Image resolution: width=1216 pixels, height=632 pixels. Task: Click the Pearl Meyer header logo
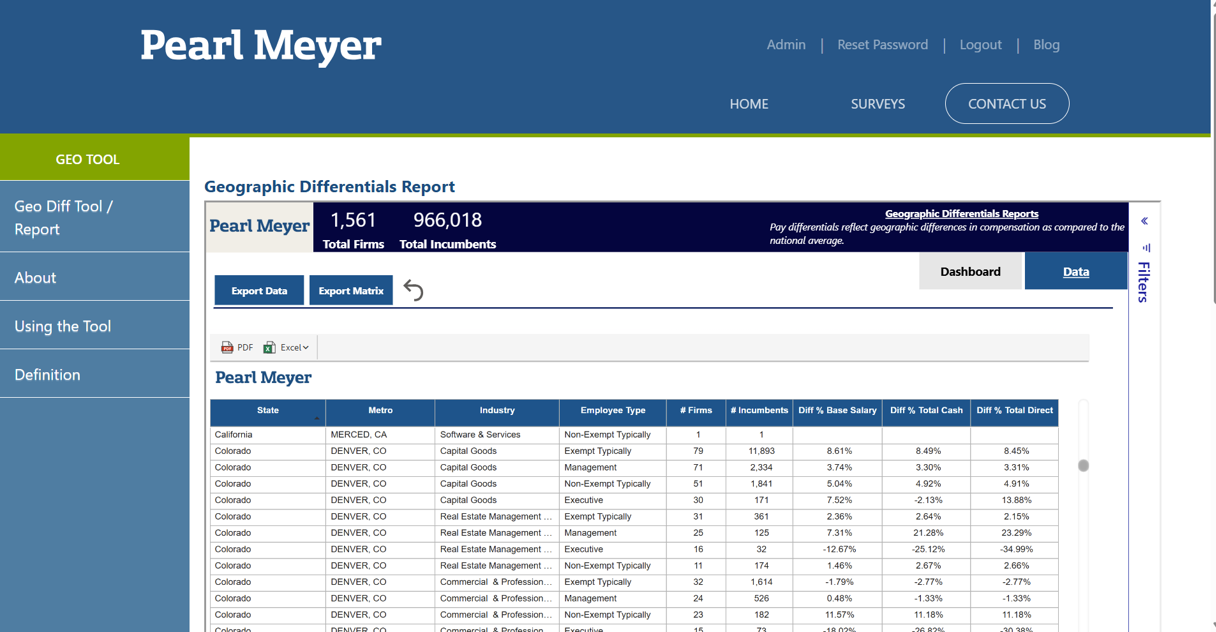tap(260, 46)
